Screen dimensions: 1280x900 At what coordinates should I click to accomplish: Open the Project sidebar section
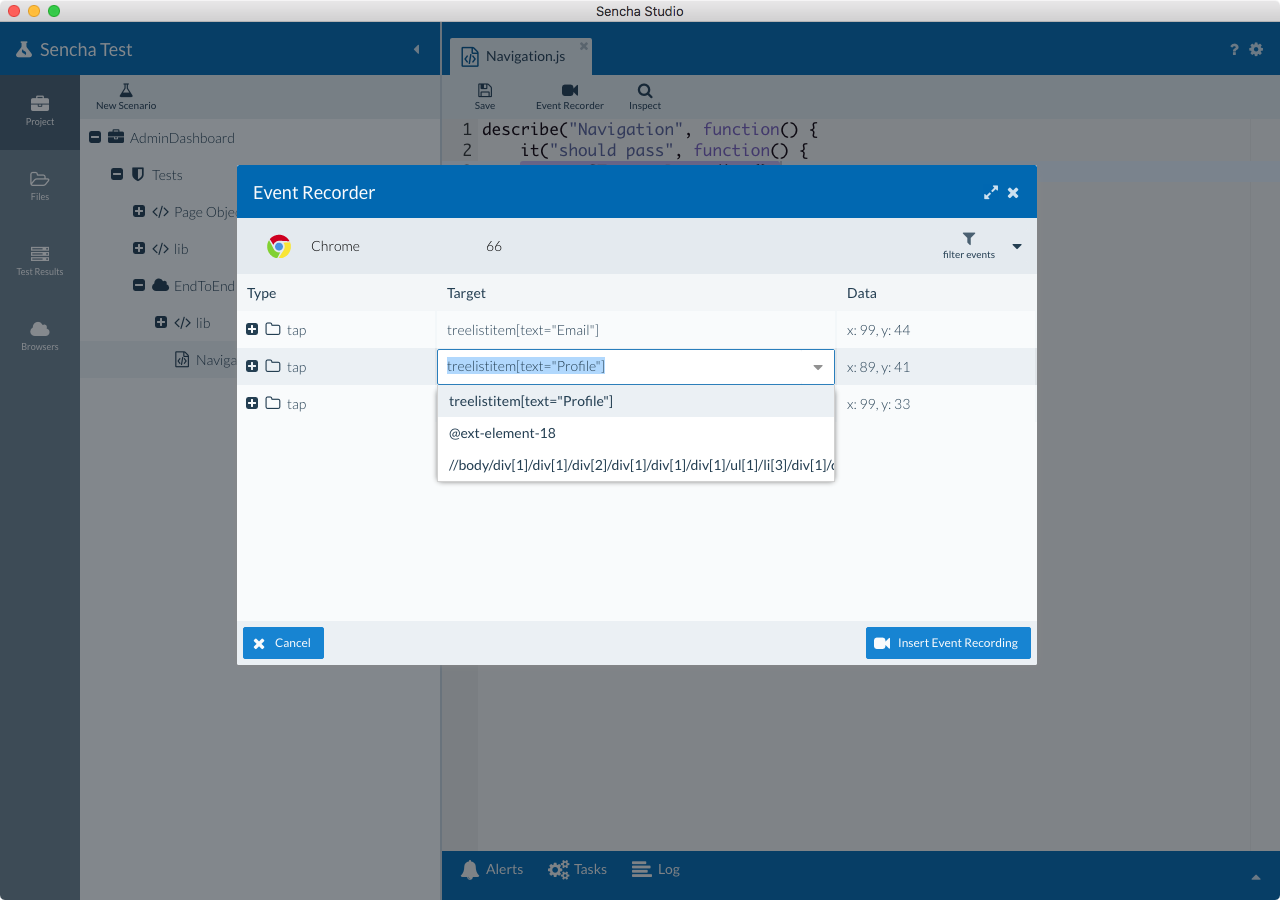click(x=40, y=111)
